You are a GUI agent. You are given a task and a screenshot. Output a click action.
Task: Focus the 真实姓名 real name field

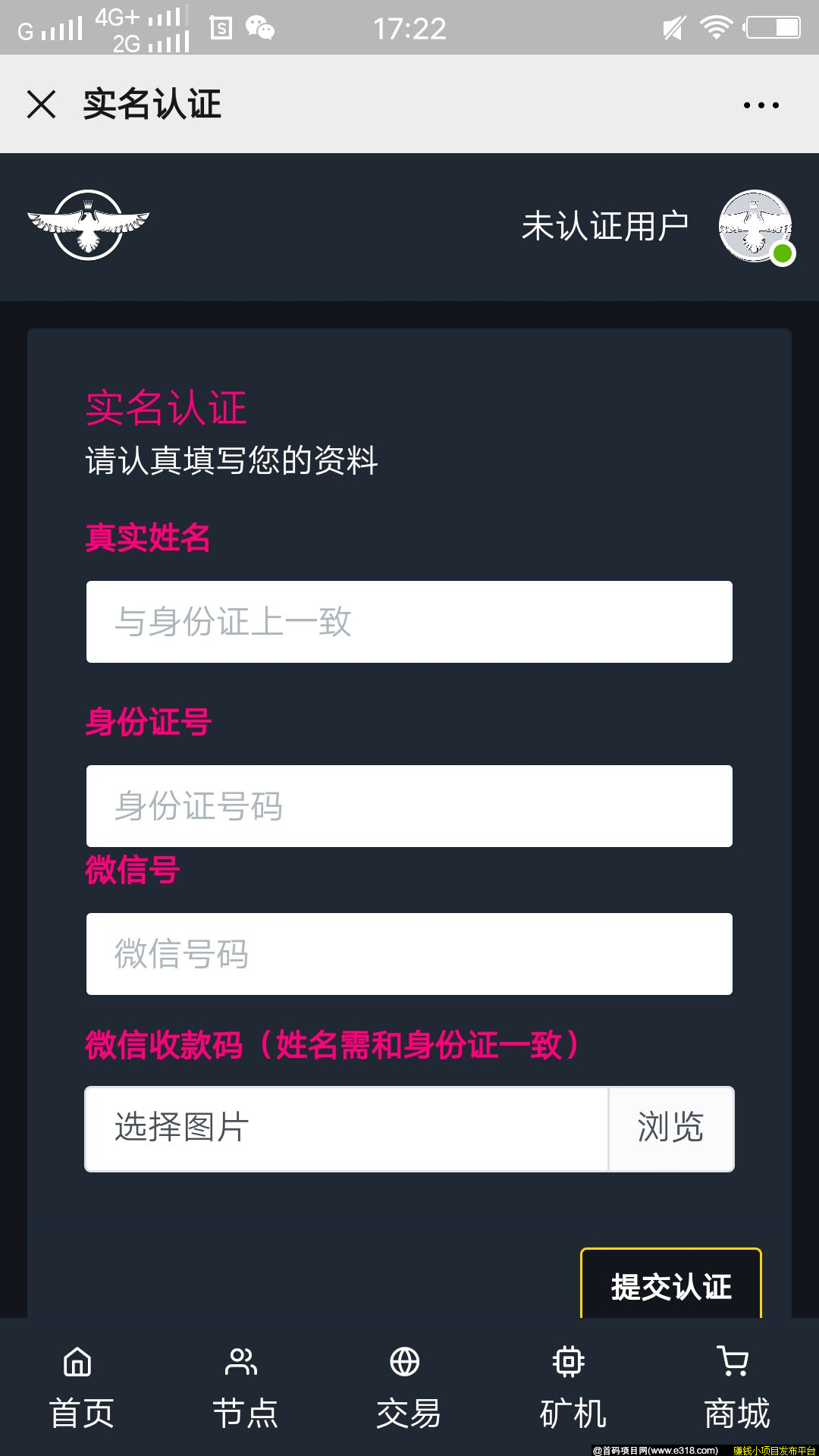pyautogui.click(x=409, y=622)
